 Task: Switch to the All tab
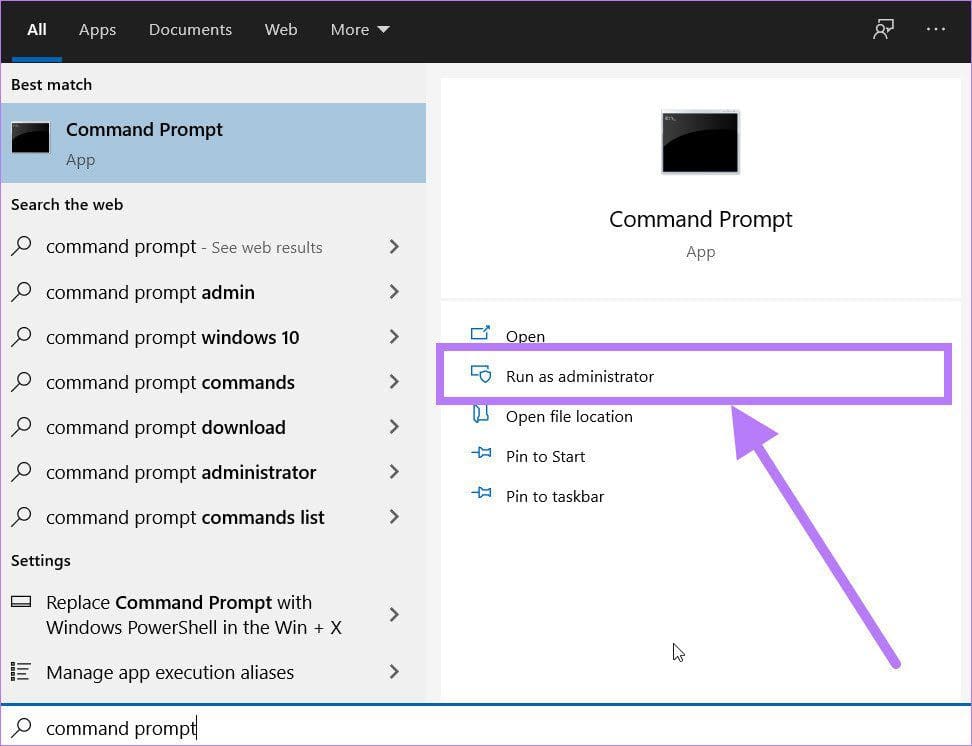[37, 30]
